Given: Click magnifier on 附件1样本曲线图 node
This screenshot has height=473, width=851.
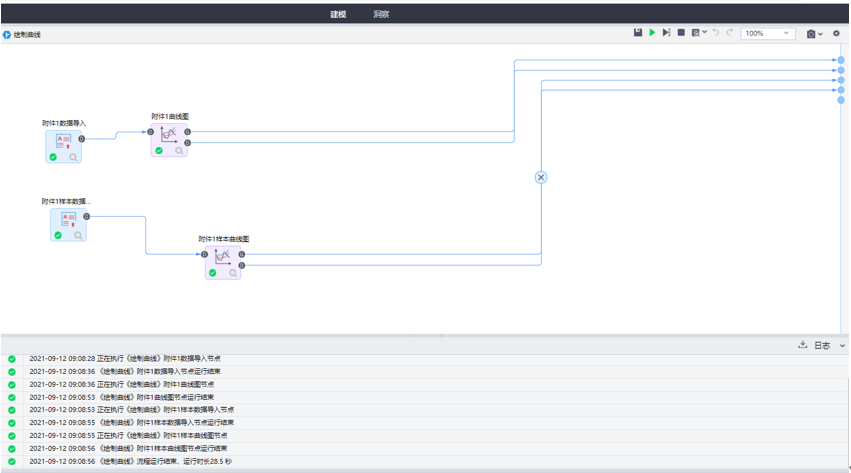Looking at the screenshot, I should [x=233, y=272].
